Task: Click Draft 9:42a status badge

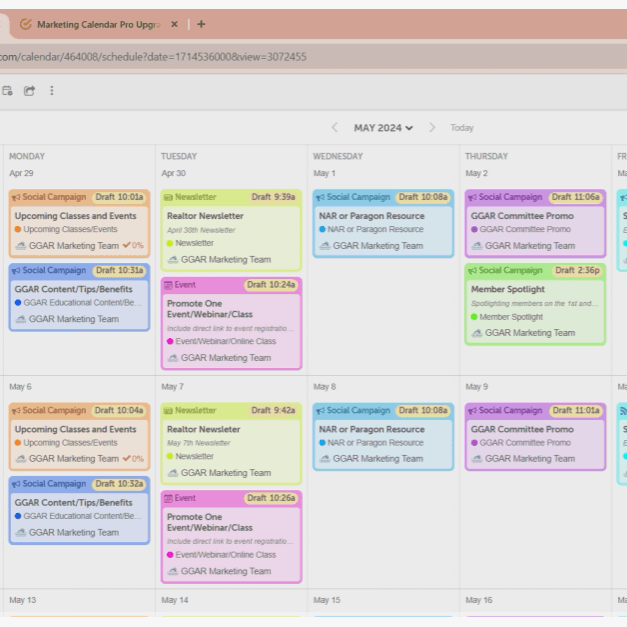Action: click(x=273, y=411)
